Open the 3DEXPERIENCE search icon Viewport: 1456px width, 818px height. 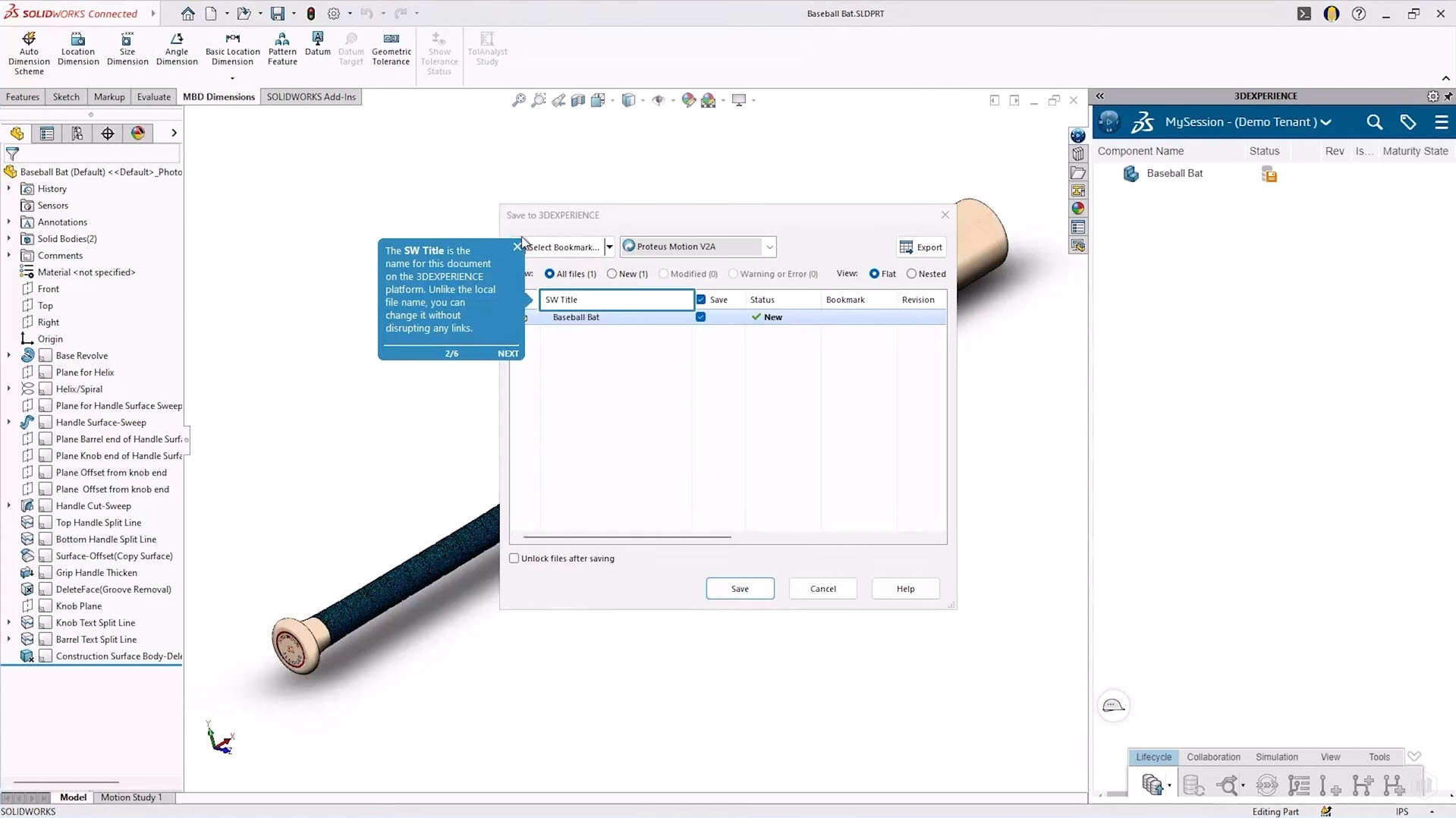(1373, 122)
